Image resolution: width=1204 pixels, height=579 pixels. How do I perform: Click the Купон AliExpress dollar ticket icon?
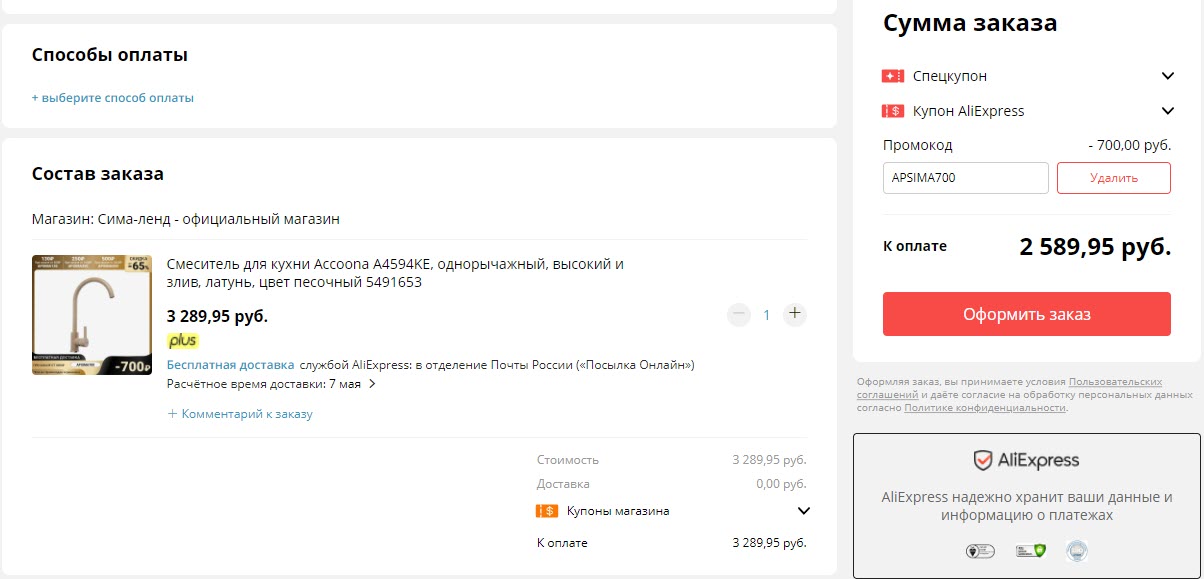tap(893, 111)
